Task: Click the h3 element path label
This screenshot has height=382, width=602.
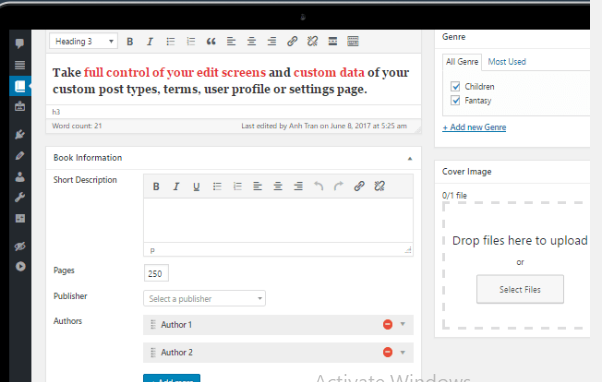Action: [x=56, y=112]
